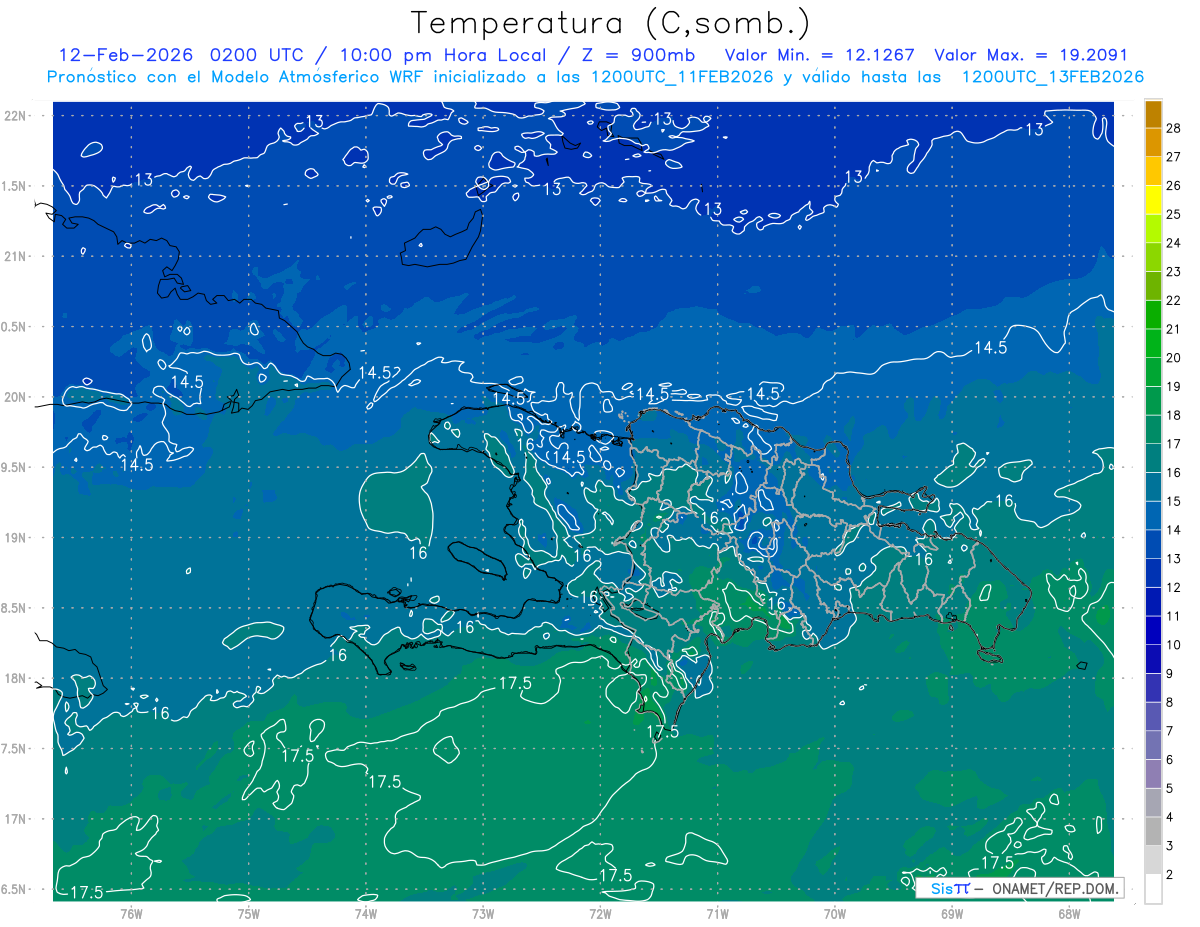The image size is (1200, 927).
Task: Click "Valor Min. = 12.1267" in header
Action: click(x=820, y=55)
